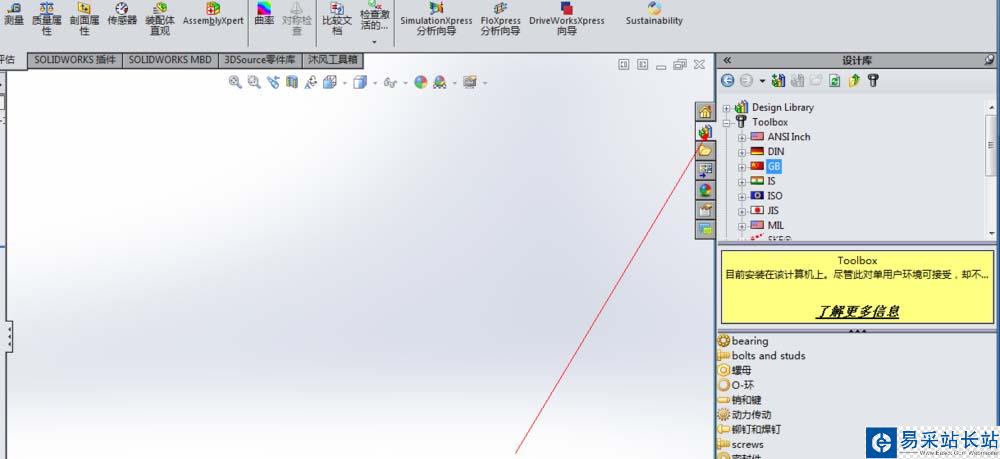
Task: Select the JIS standard item
Action: coord(773,210)
